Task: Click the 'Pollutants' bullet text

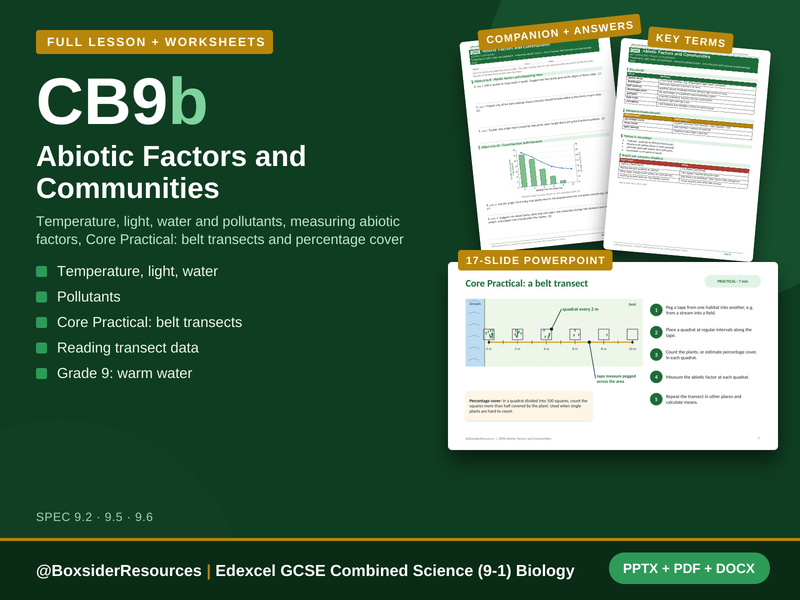Action: 89,297
